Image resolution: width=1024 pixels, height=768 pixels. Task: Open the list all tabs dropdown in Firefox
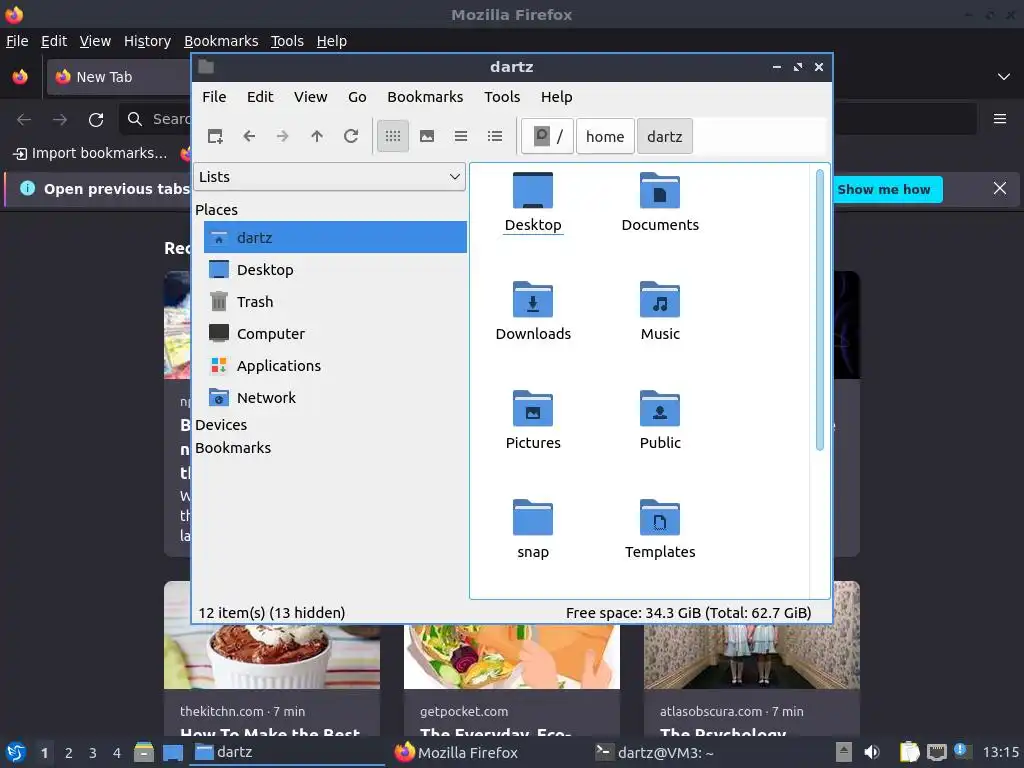tap(1004, 77)
